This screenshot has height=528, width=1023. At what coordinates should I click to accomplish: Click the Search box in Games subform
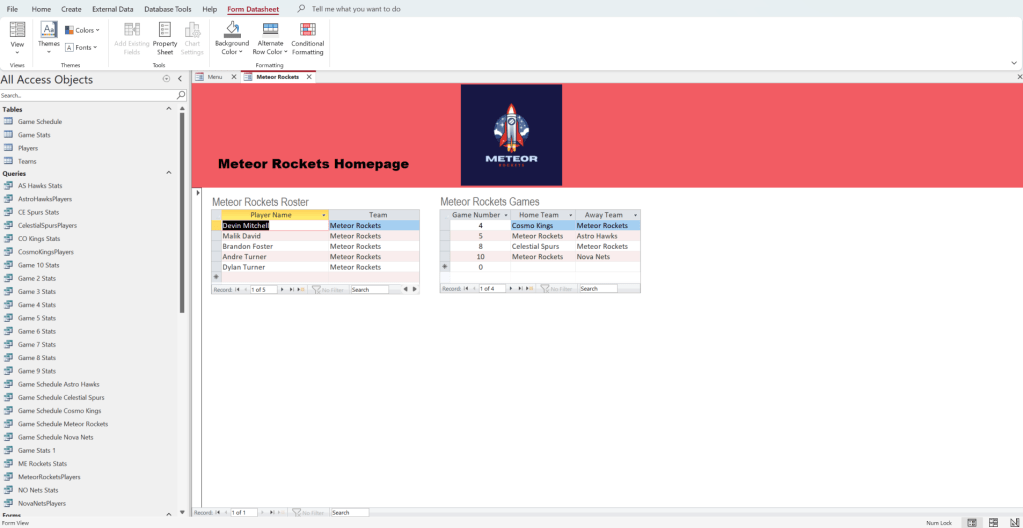597,289
